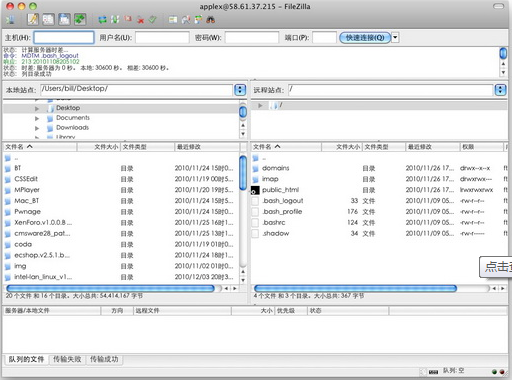Image resolution: width=512 pixels, height=380 pixels.
Task: Select the Mac_BT folder name
Action: pos(27,201)
